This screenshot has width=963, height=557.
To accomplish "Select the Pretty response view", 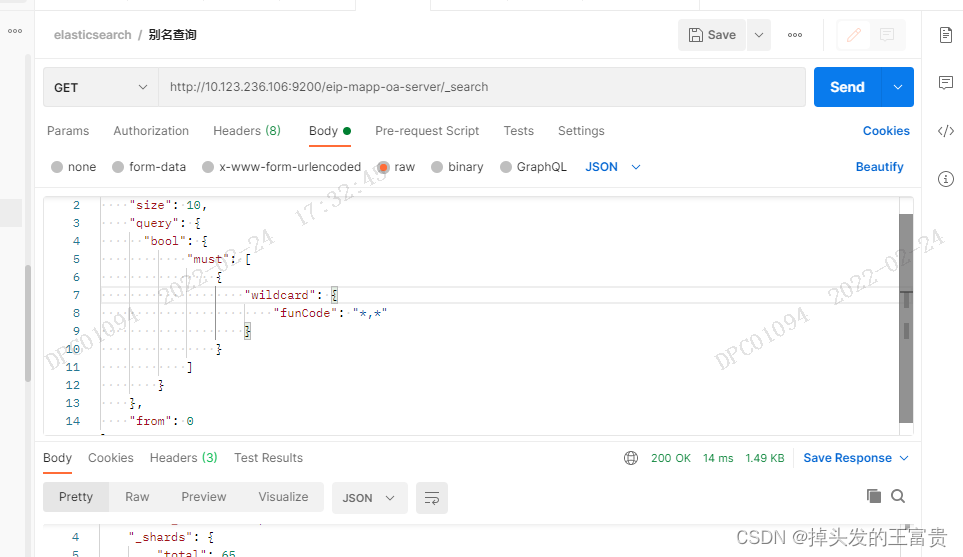I will 76,497.
